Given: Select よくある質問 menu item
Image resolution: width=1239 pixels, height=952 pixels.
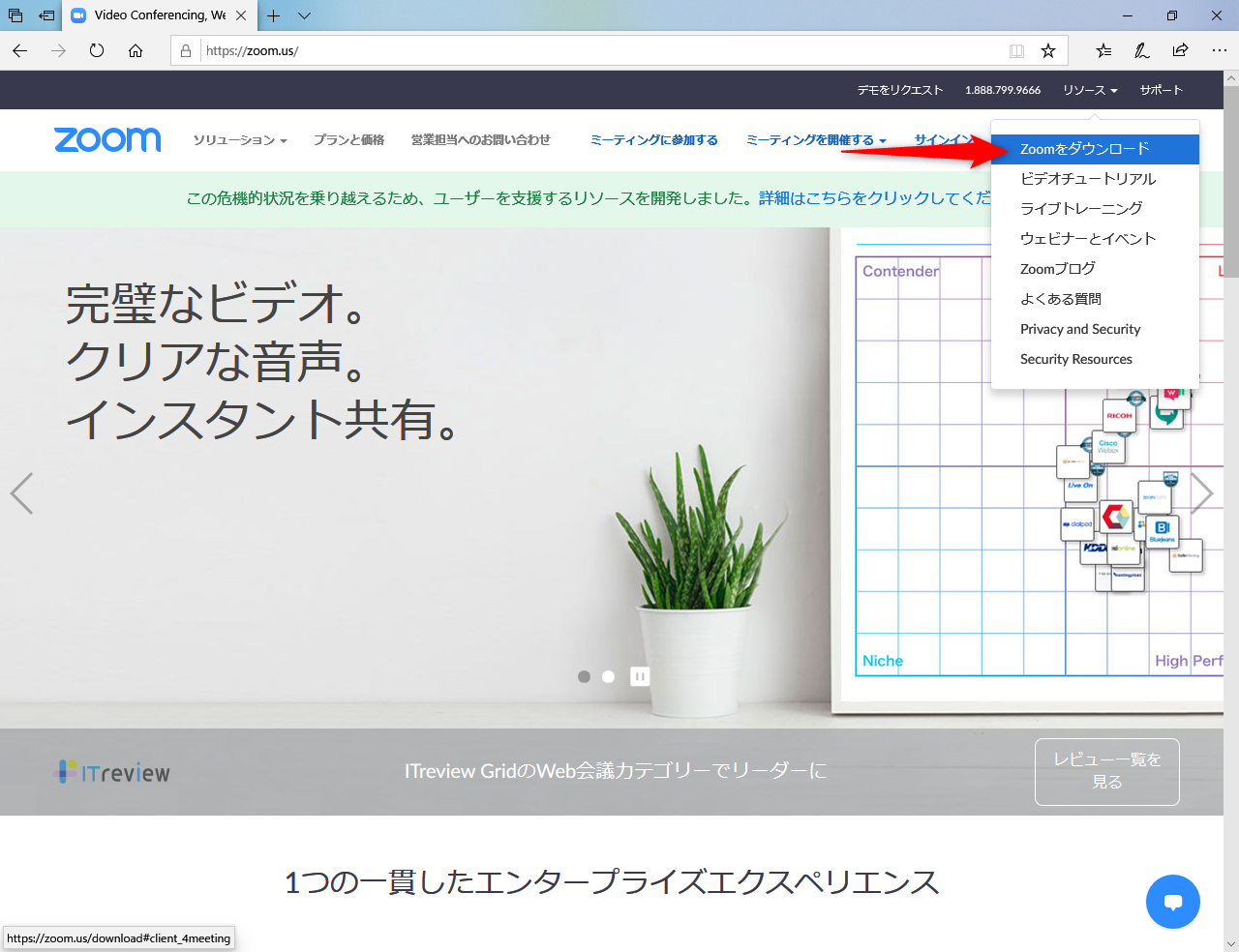Looking at the screenshot, I should click(1095, 299).
